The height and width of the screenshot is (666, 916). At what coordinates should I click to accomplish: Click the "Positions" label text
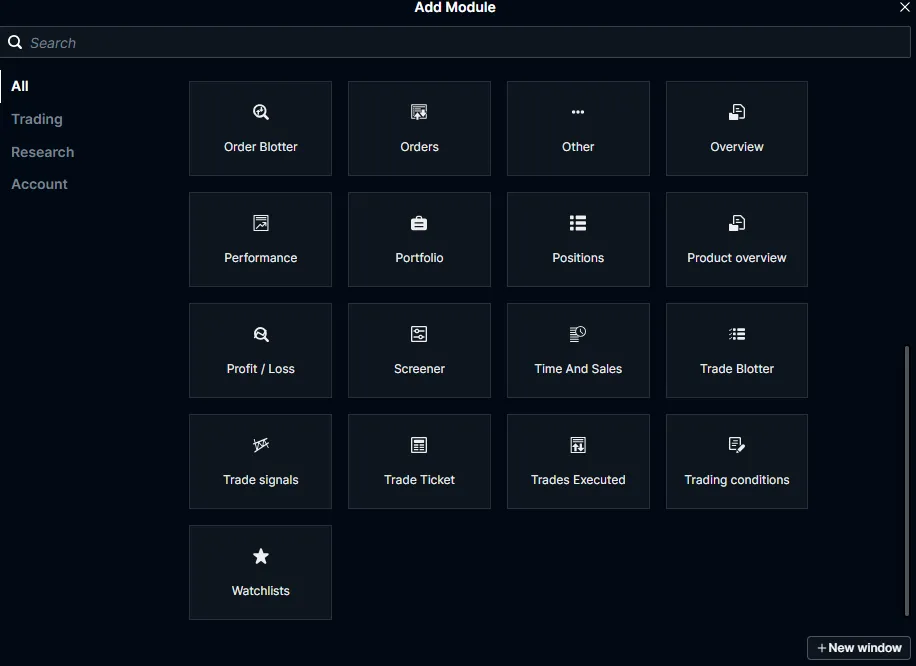578,258
